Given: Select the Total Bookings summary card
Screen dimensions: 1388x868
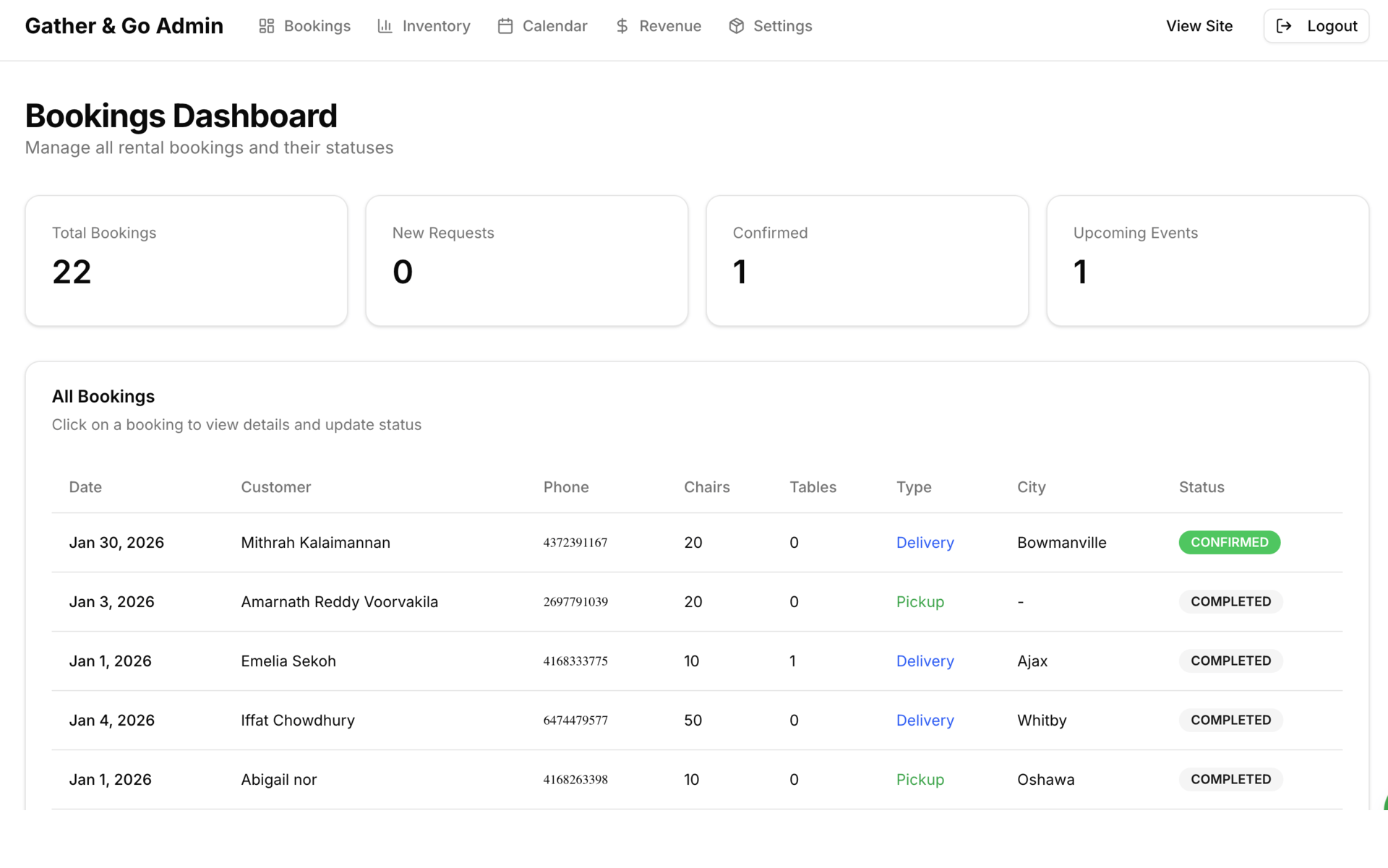Looking at the screenshot, I should 186,260.
